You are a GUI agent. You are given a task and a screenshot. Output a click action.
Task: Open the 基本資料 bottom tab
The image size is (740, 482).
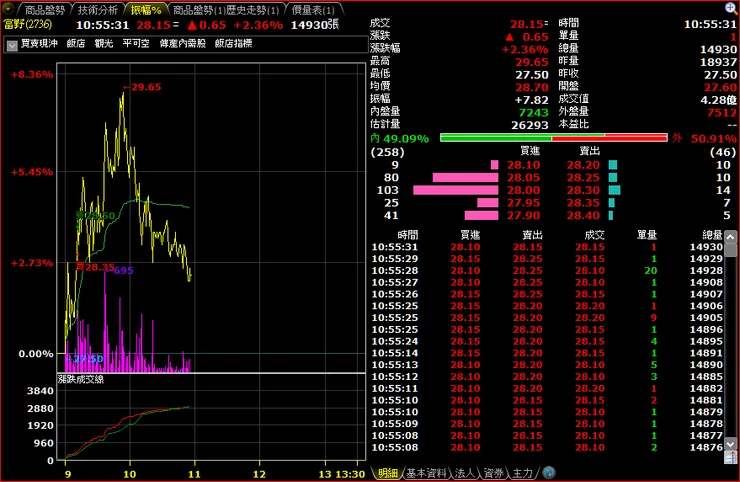[x=426, y=473]
